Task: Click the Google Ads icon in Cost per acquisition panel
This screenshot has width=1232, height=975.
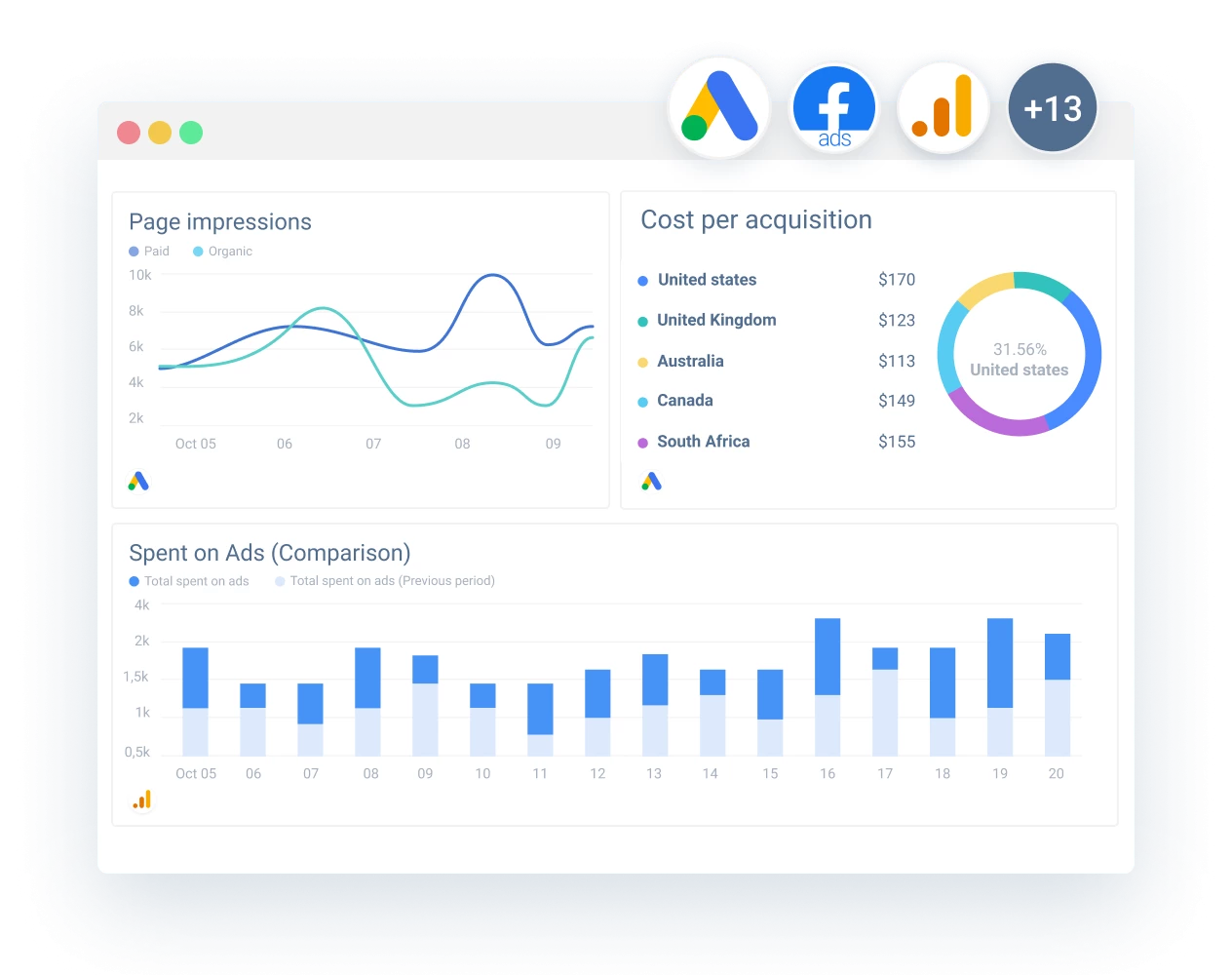Action: [x=652, y=480]
